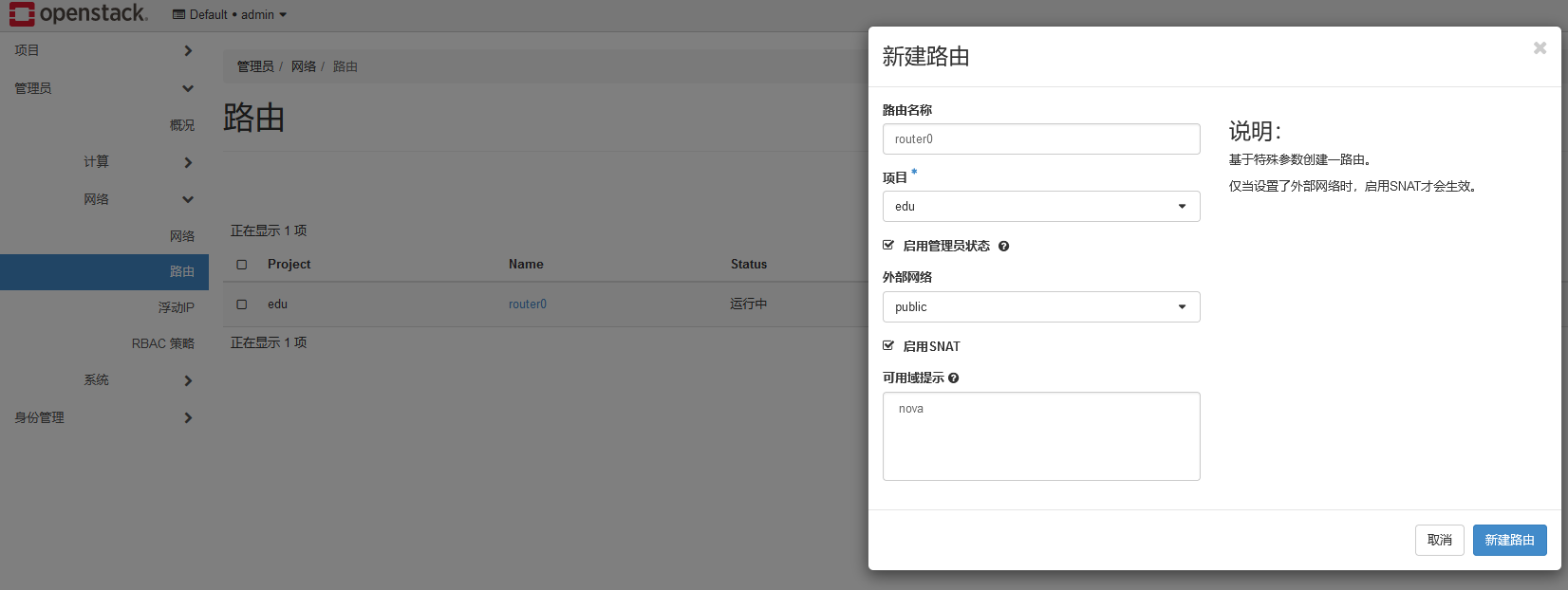Toggle the 启用管理员状态 checkbox
The image size is (1568, 590).
[888, 246]
